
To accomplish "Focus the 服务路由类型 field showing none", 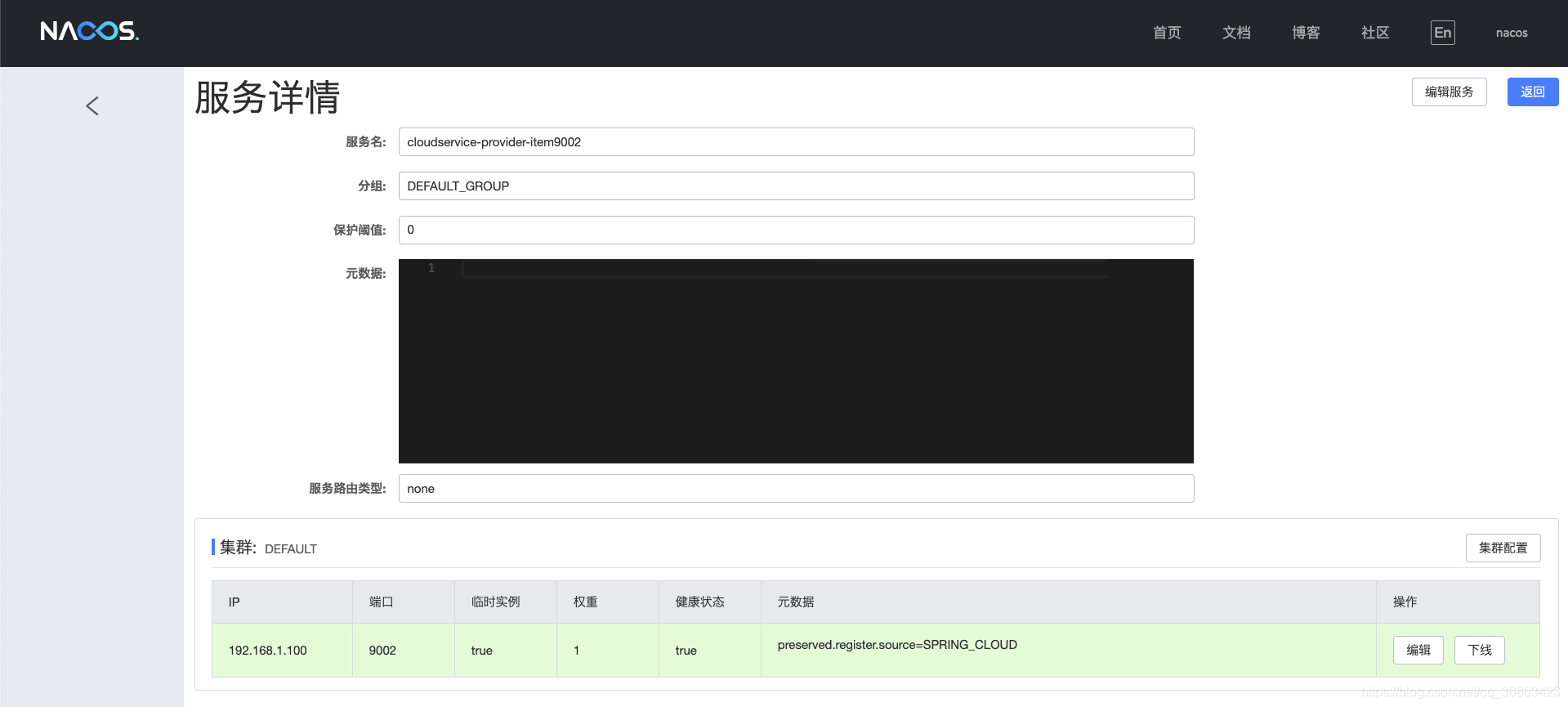I will click(796, 488).
